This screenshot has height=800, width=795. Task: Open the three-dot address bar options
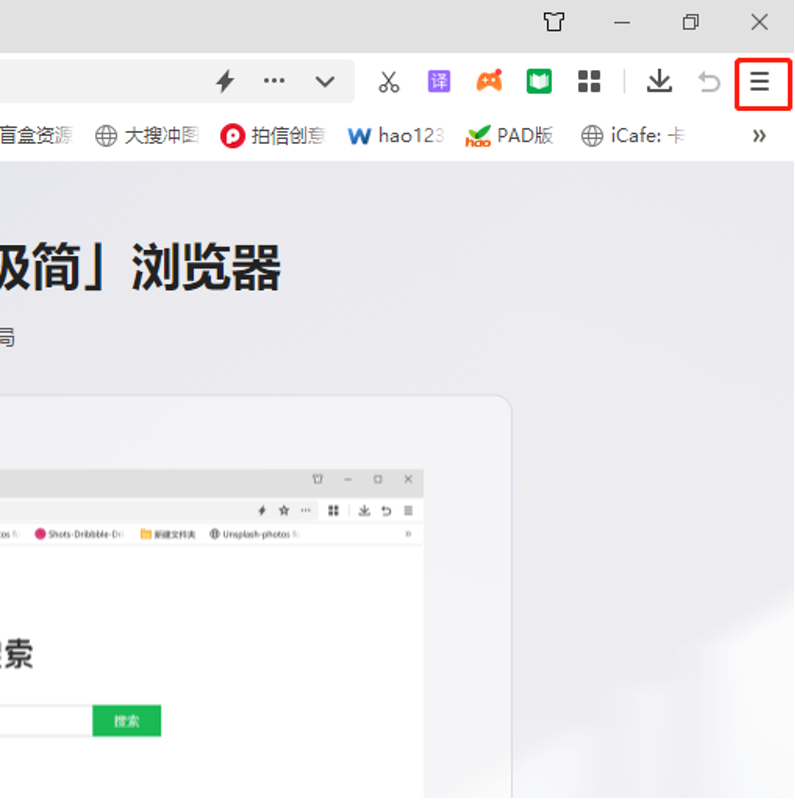[x=274, y=82]
